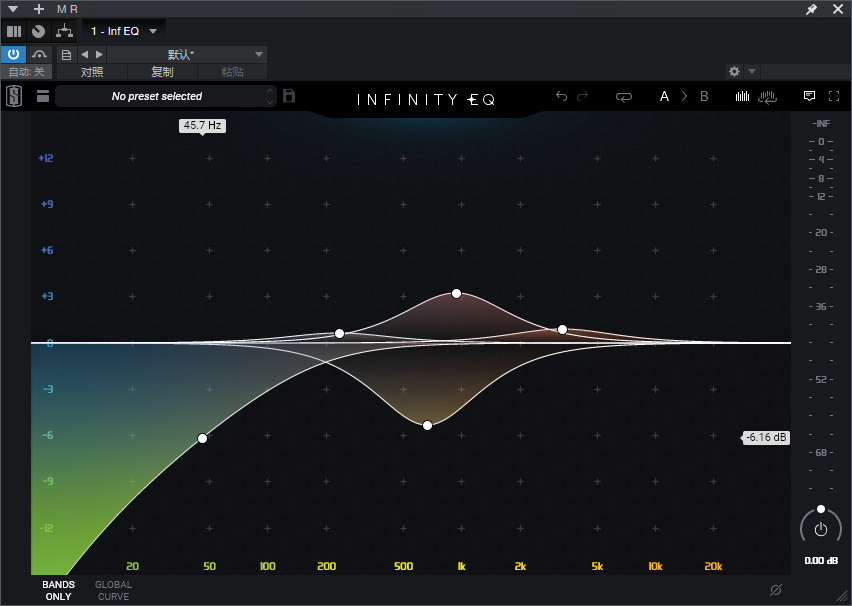The width and height of the screenshot is (852, 606).
Task: Click the +12 gain scale label
Action: (x=46, y=158)
